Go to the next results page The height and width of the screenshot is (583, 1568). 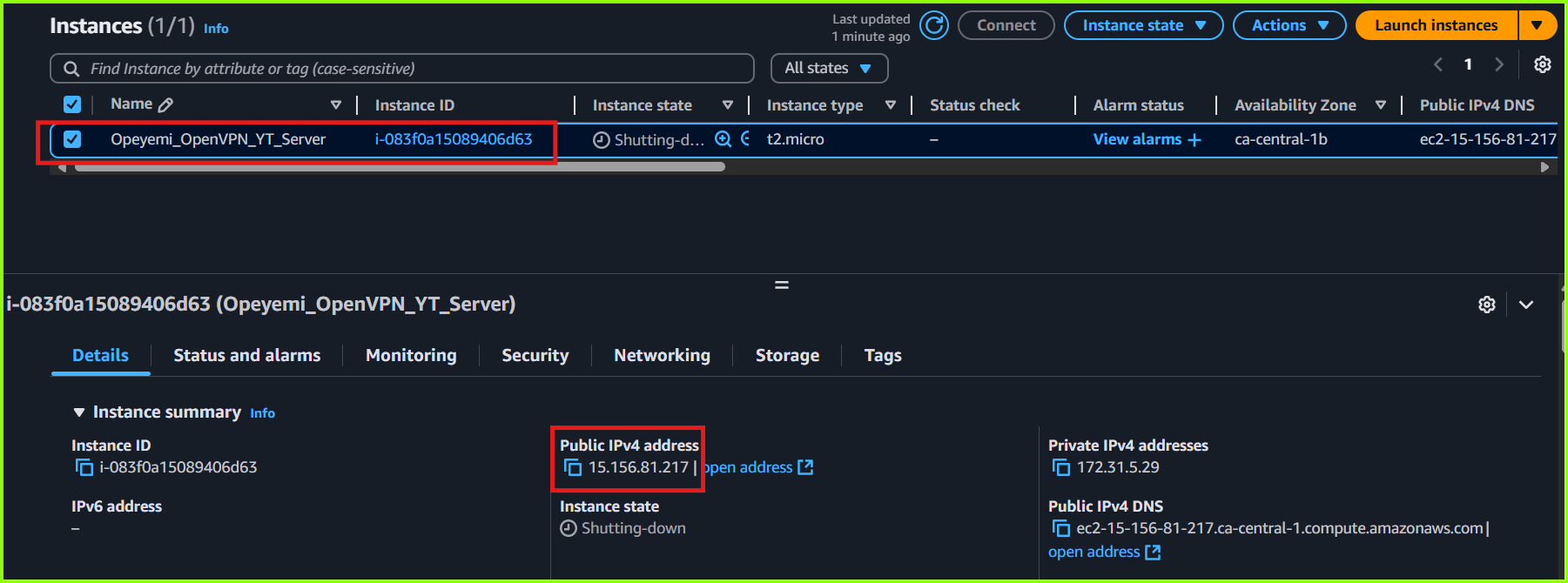coord(1499,64)
